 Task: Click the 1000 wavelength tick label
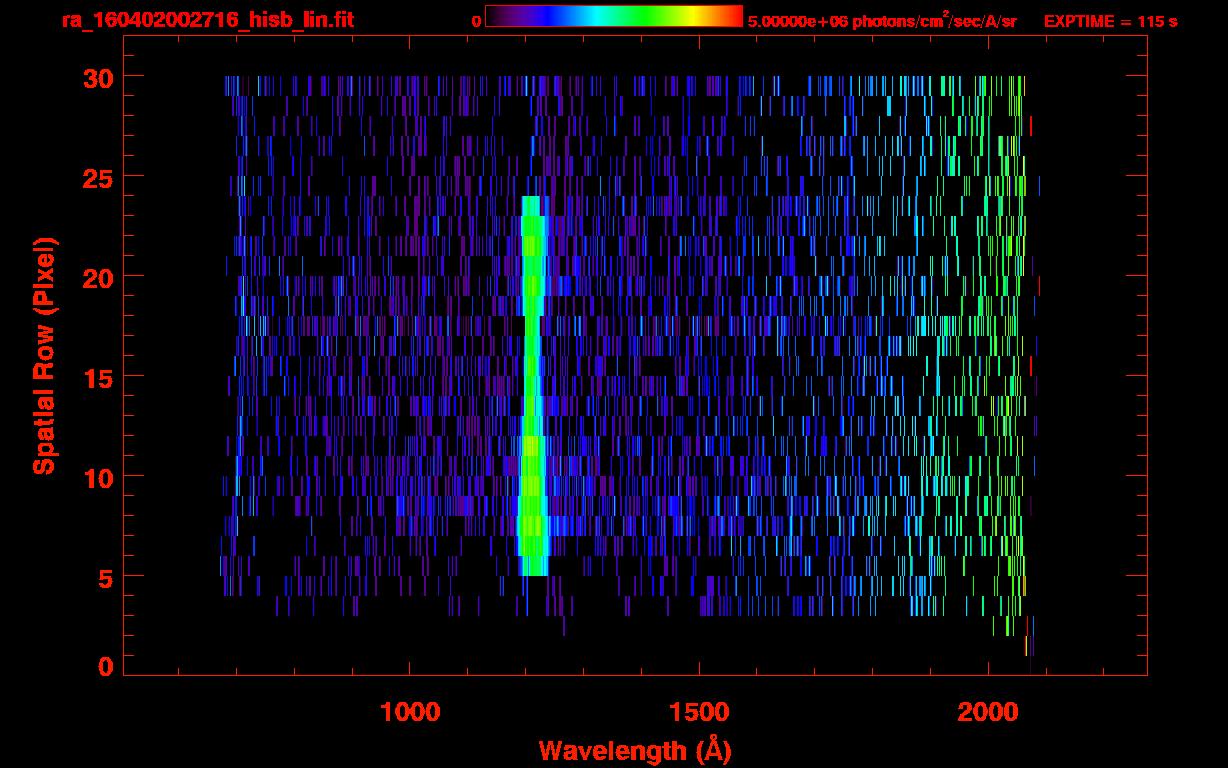410,712
